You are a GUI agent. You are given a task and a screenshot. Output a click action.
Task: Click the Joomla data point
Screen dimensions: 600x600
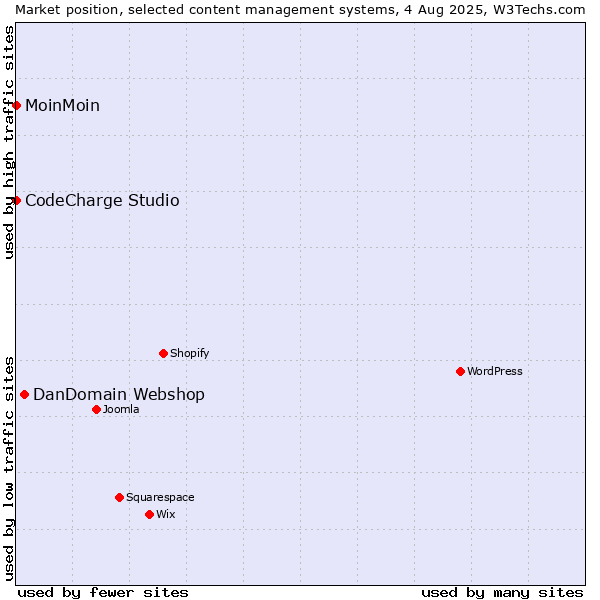tap(96, 410)
